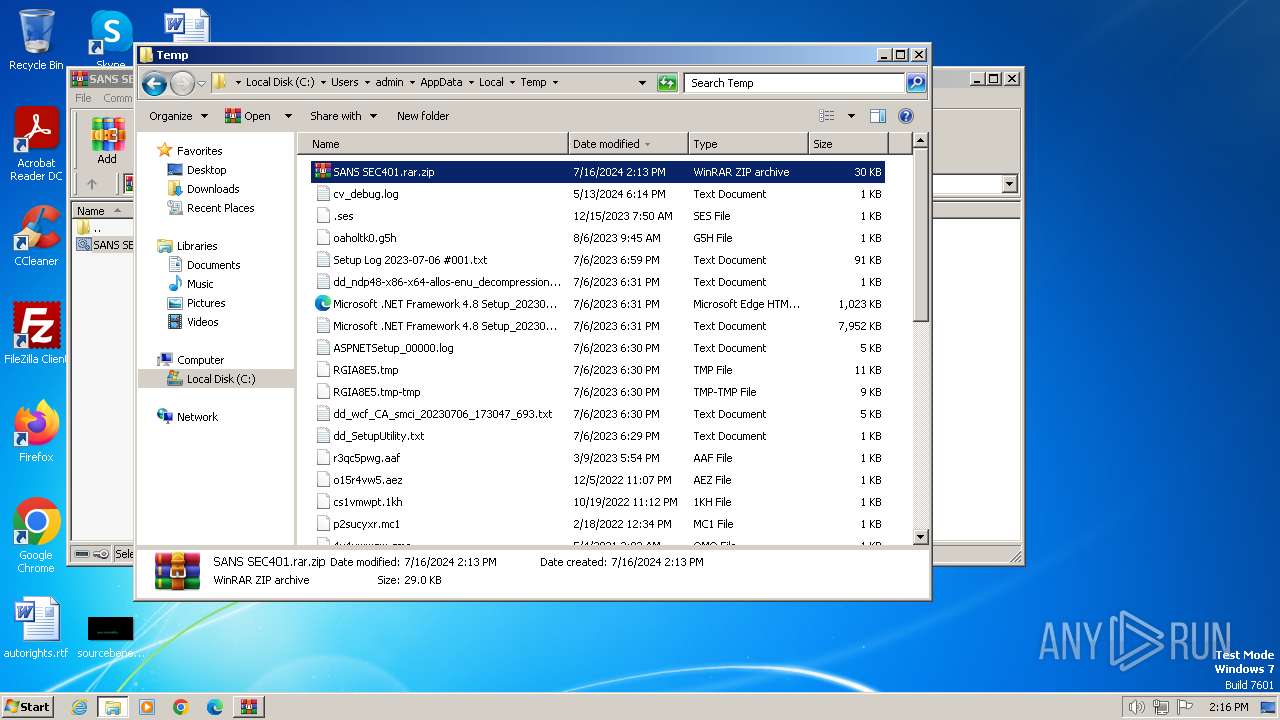
Task: Open the Recycle Bin desktop icon
Action: click(36, 40)
